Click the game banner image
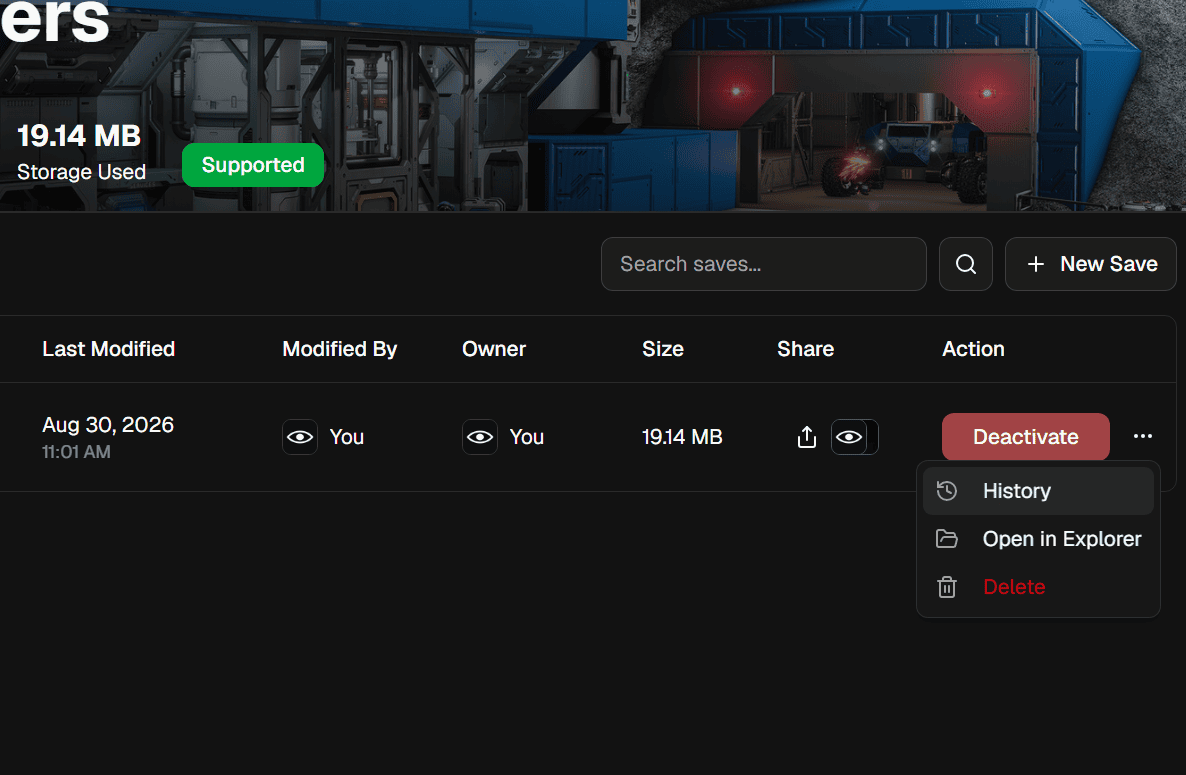The width and height of the screenshot is (1186, 775). tap(593, 106)
